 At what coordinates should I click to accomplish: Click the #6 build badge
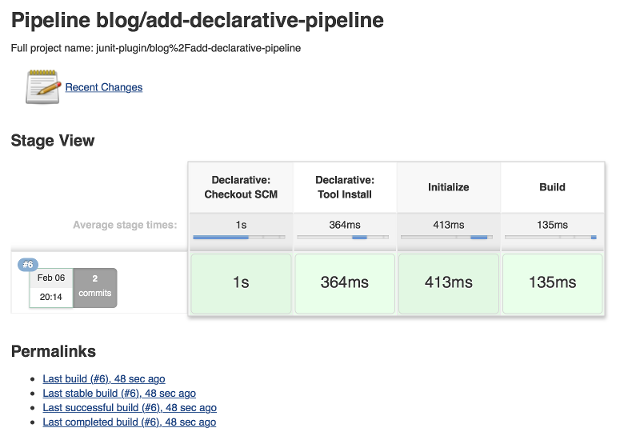point(26,264)
